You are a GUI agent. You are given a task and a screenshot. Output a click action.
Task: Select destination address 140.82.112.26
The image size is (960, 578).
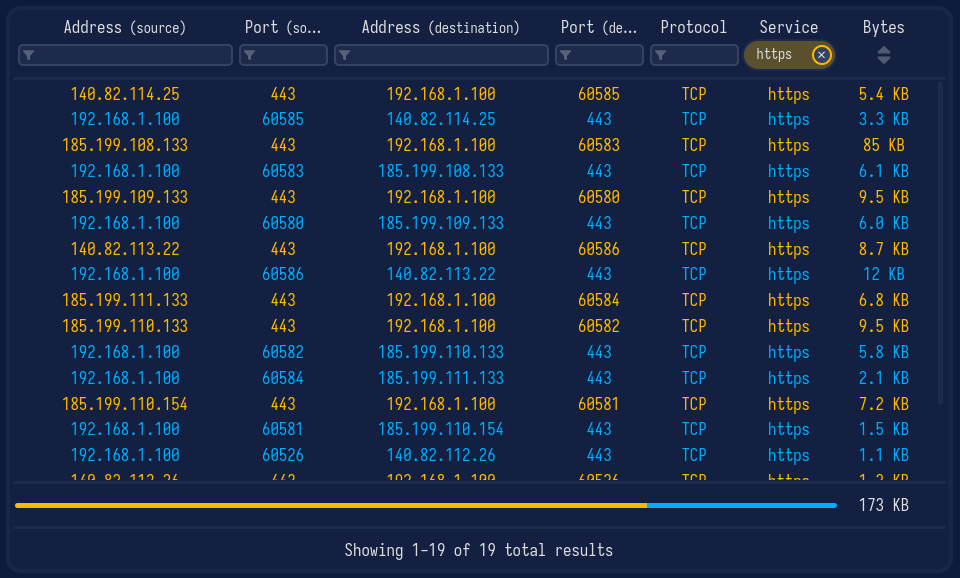[x=441, y=456]
